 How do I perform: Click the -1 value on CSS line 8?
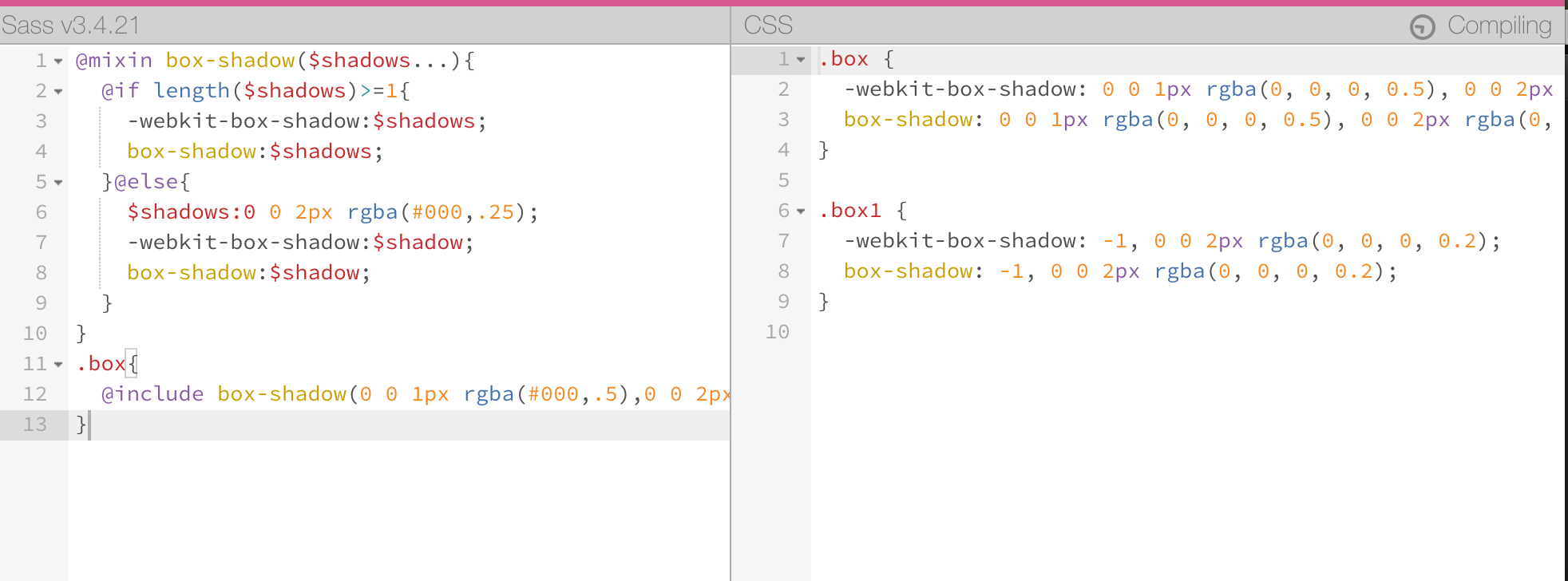coord(1012,271)
